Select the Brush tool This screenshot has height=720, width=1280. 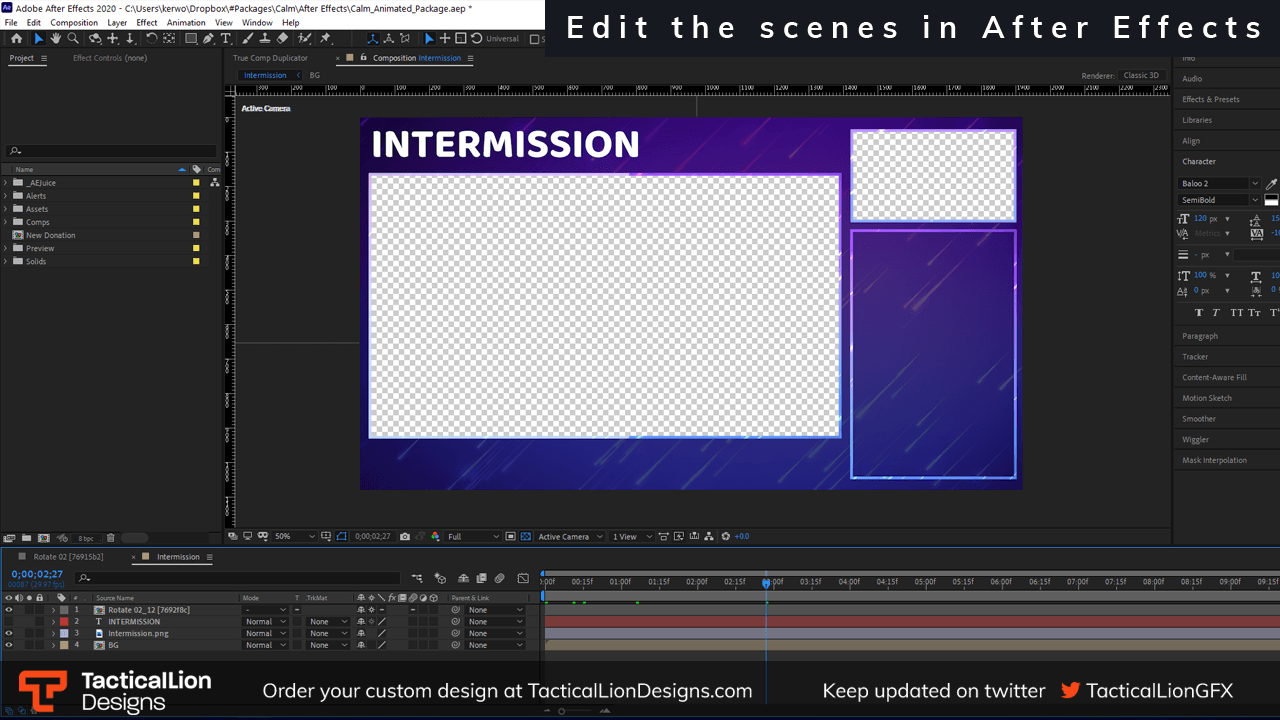coord(249,38)
